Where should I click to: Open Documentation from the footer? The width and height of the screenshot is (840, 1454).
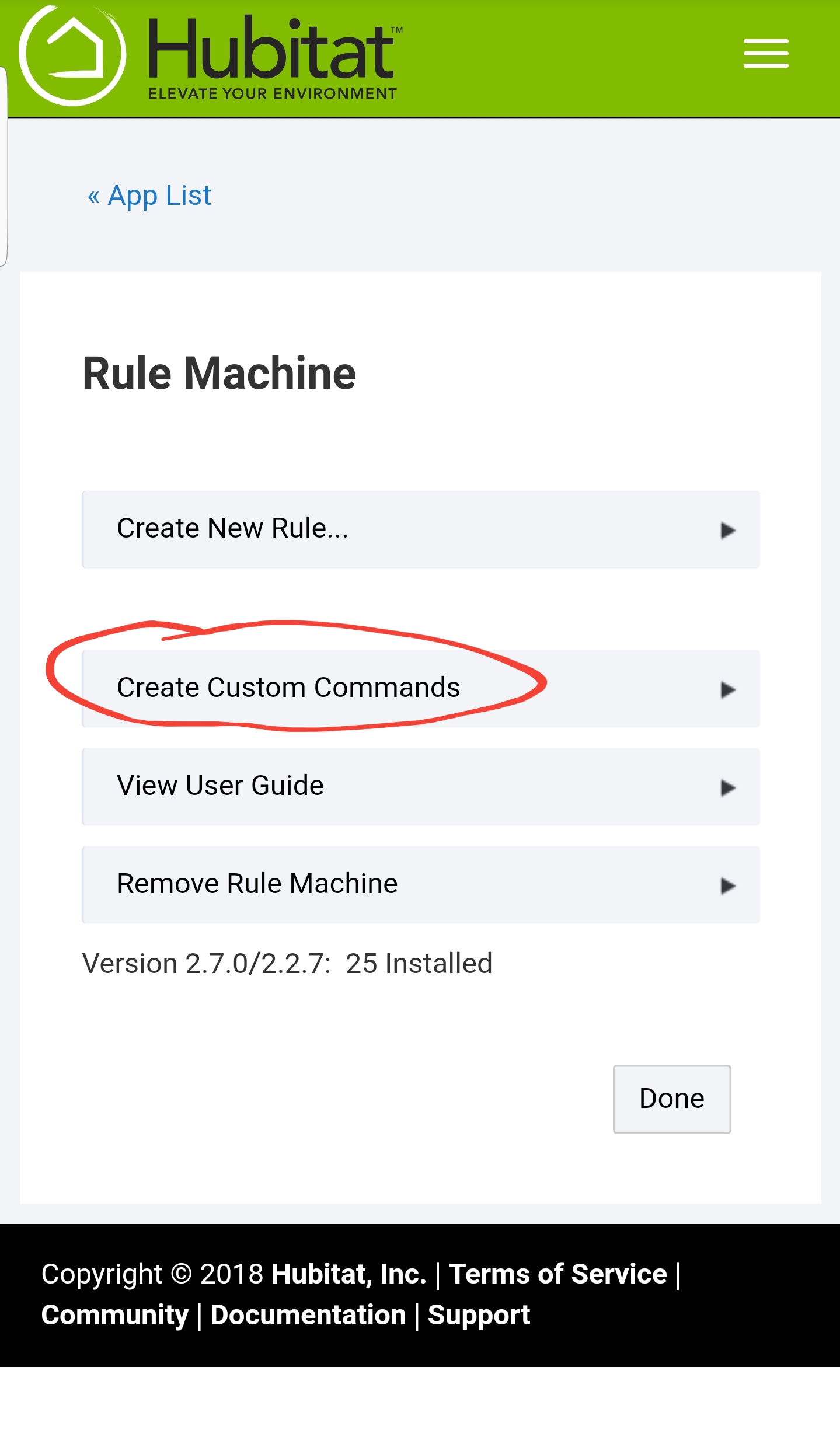click(x=308, y=1315)
